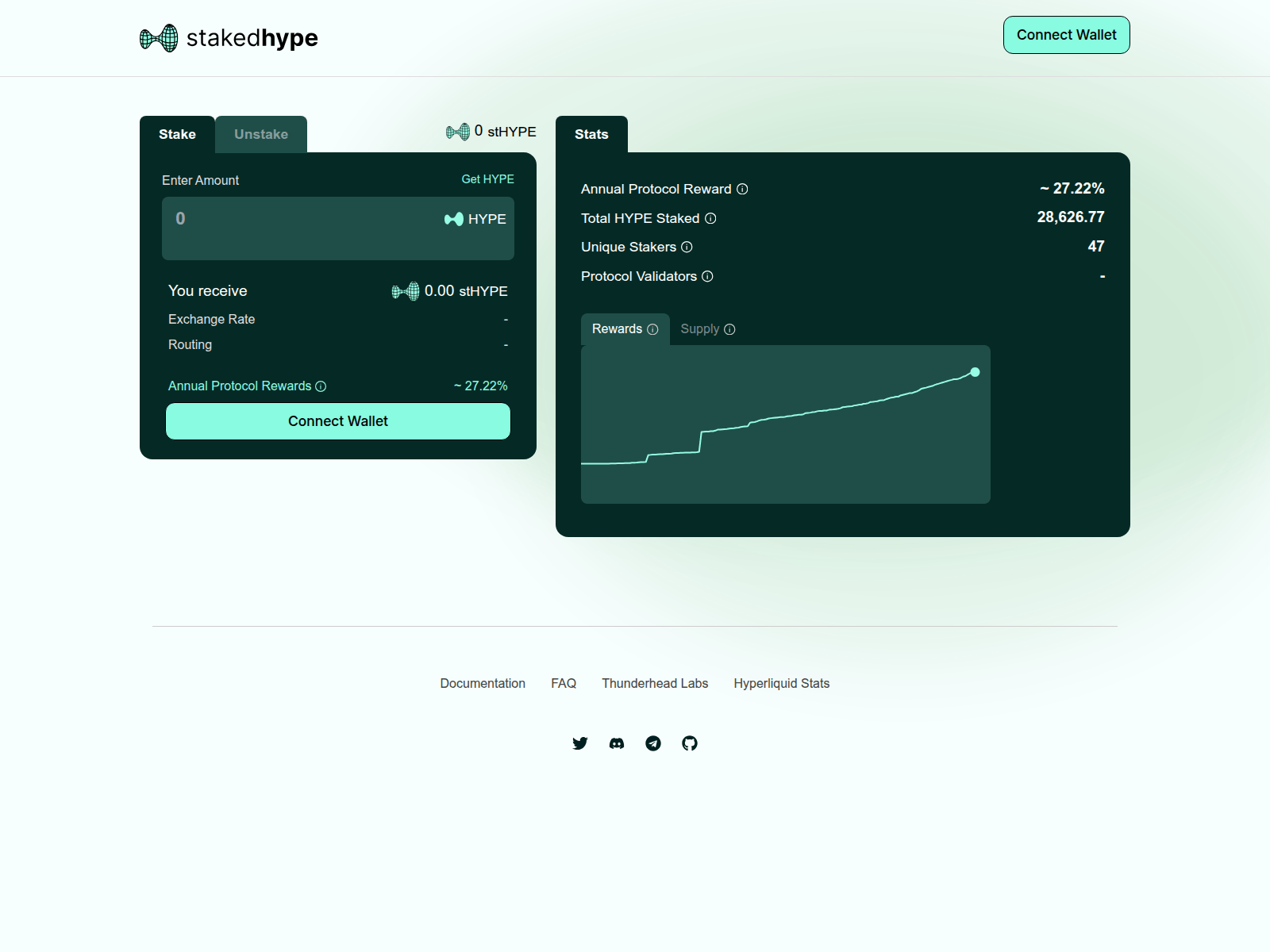The width and height of the screenshot is (1270, 952).
Task: Click info icon beside Total HYPE Staked
Action: coord(710,218)
